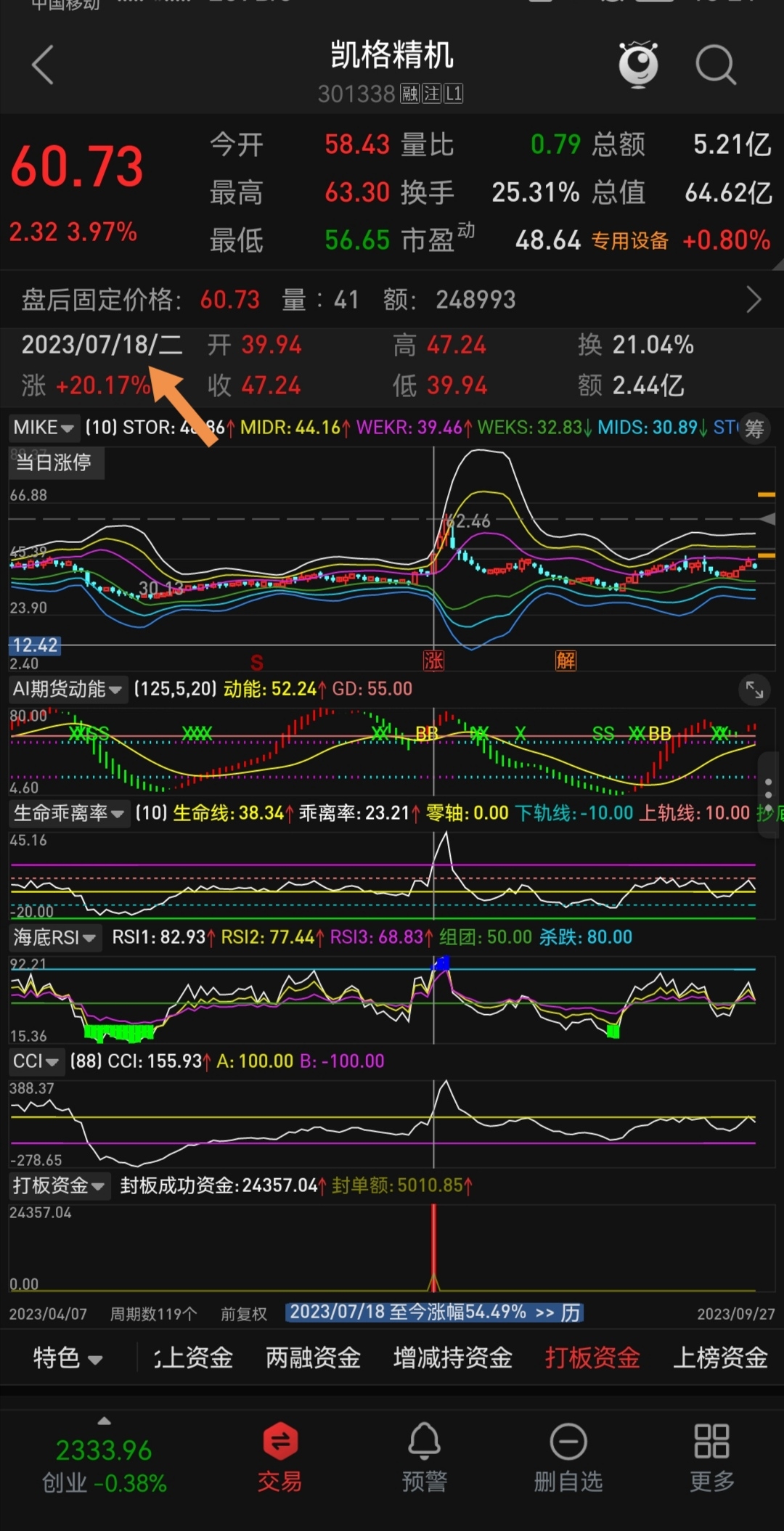The image size is (784, 1531).
Task: Open the 打板资金 indicator dropdown
Action: pyautogui.click(x=59, y=1185)
